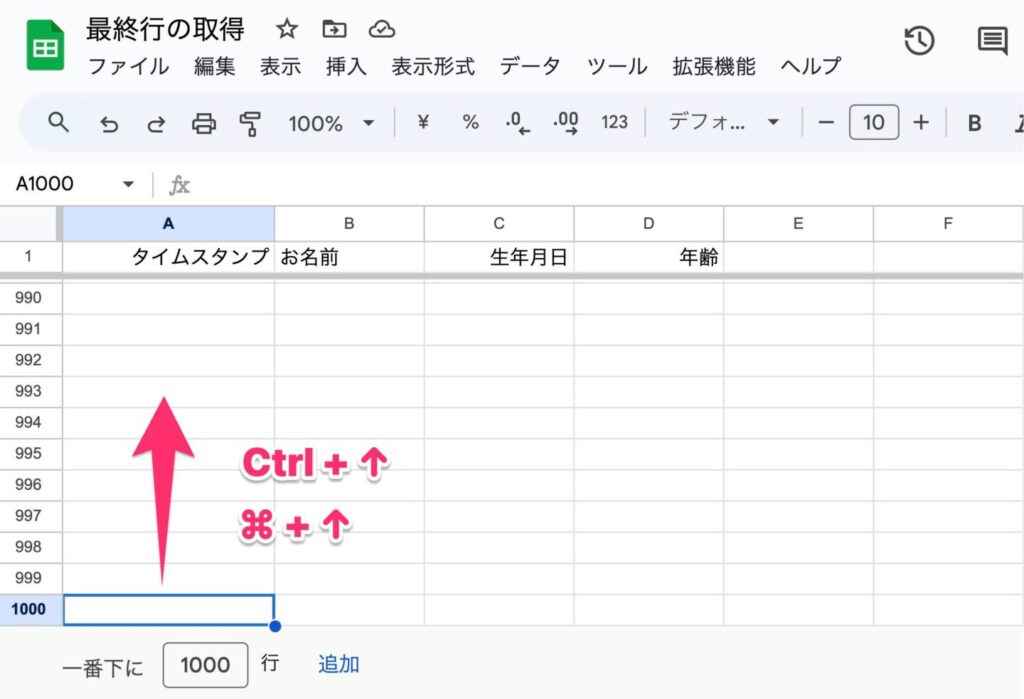The image size is (1024, 699).
Task: Select column E header
Action: click(x=798, y=223)
